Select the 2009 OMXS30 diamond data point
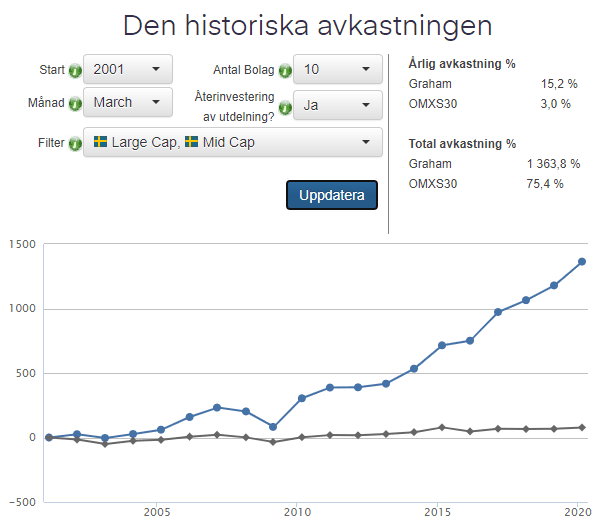The image size is (609, 527). coord(273,442)
